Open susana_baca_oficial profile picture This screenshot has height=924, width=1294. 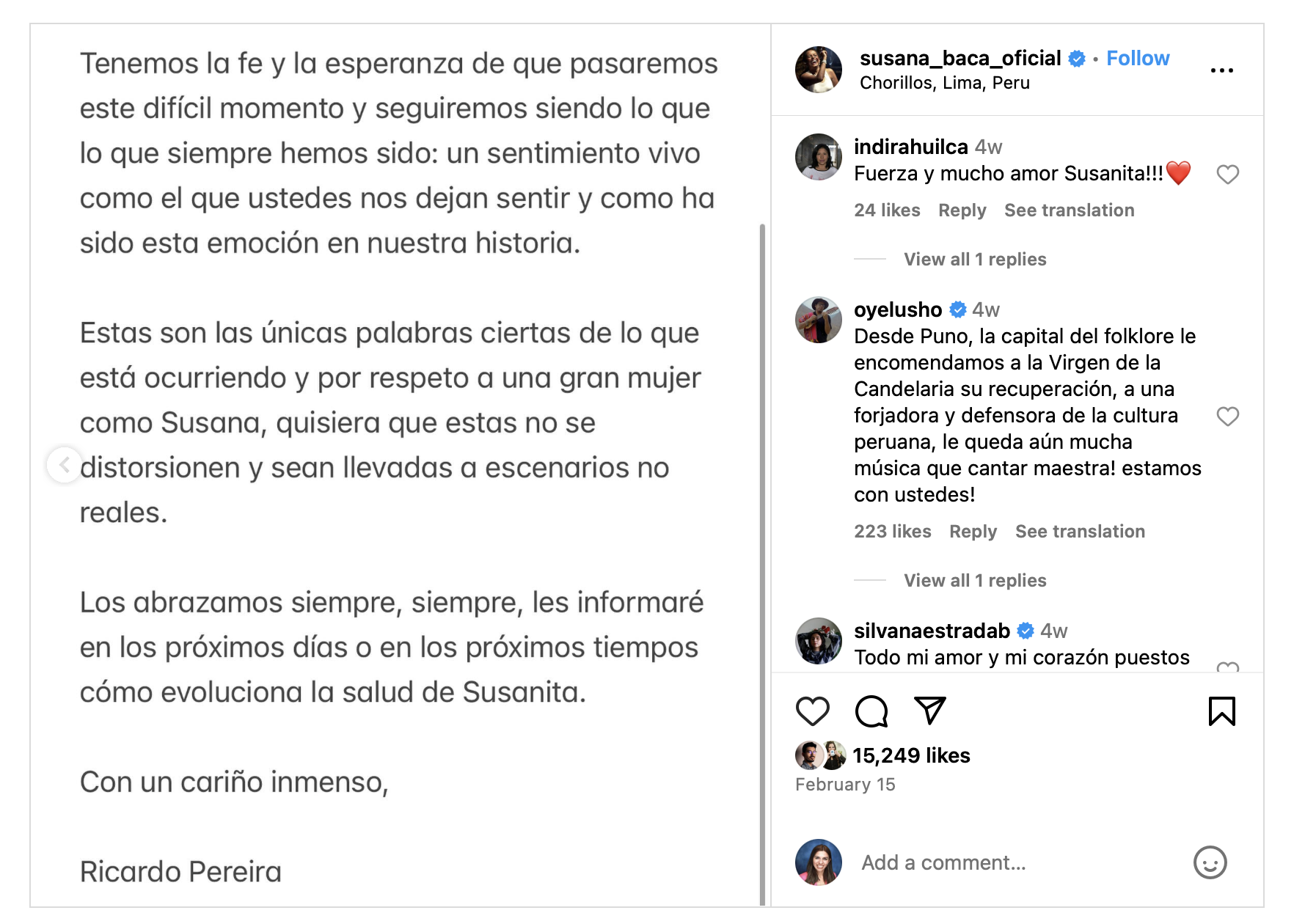(x=819, y=70)
